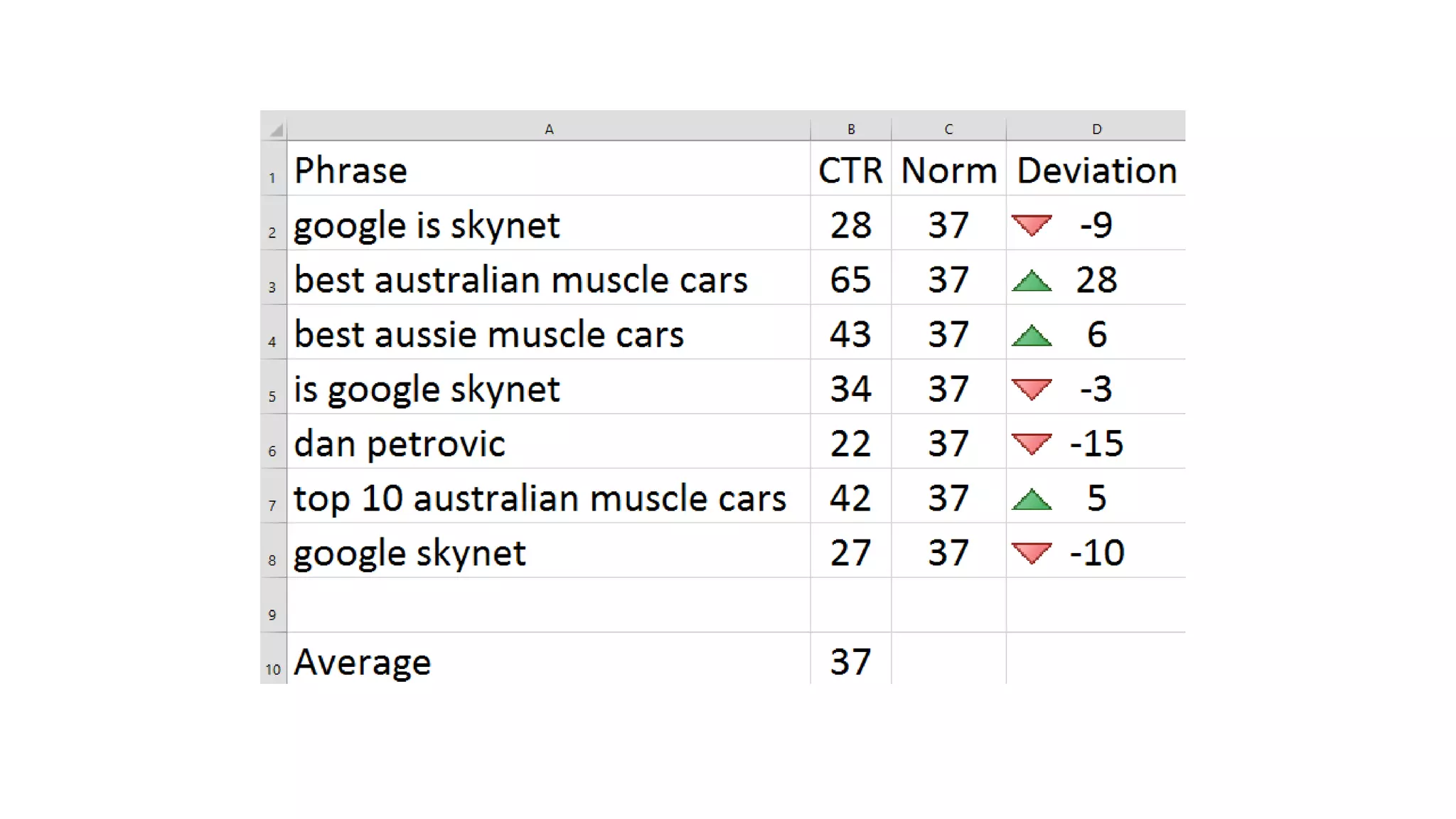Screen dimensions: 1456x819
Task: Click green up arrow beside deviation 6
Action: [1031, 336]
